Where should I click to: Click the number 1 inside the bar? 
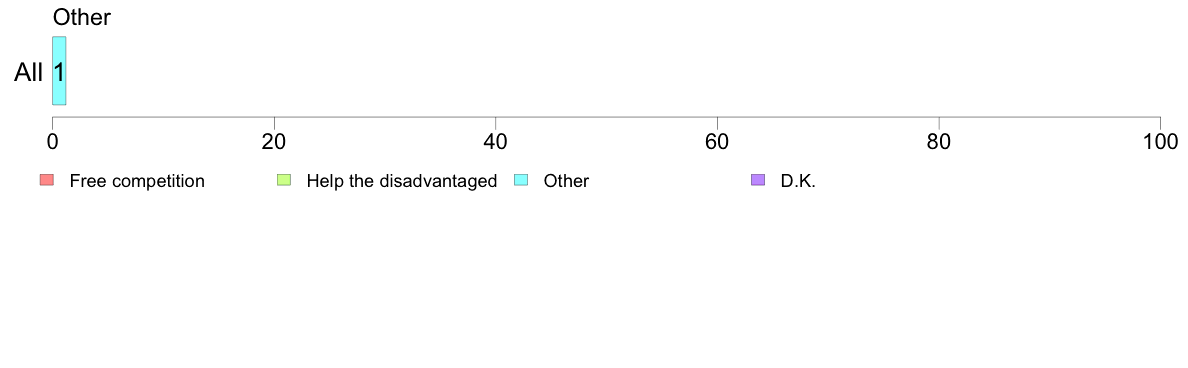[x=59, y=73]
